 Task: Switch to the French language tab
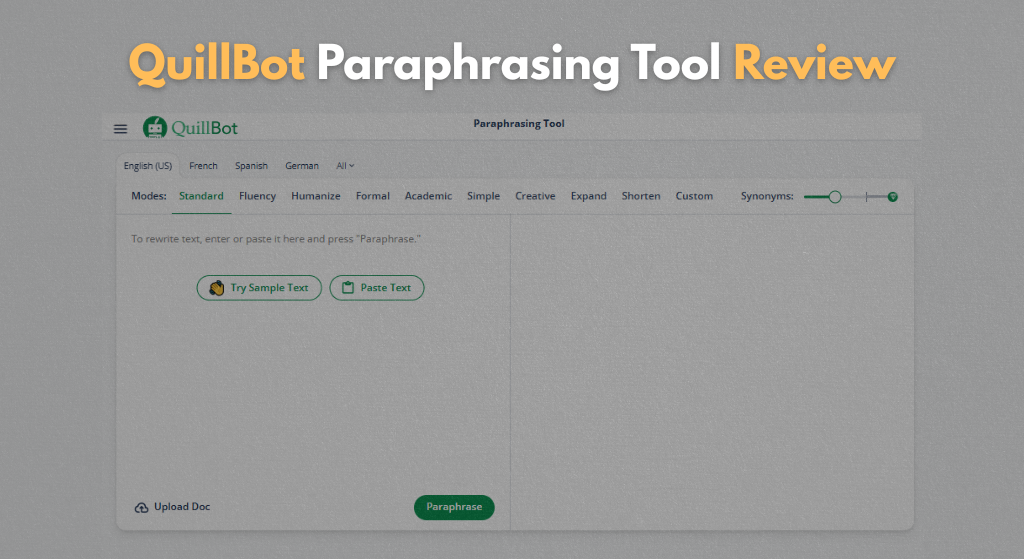pyautogui.click(x=203, y=166)
